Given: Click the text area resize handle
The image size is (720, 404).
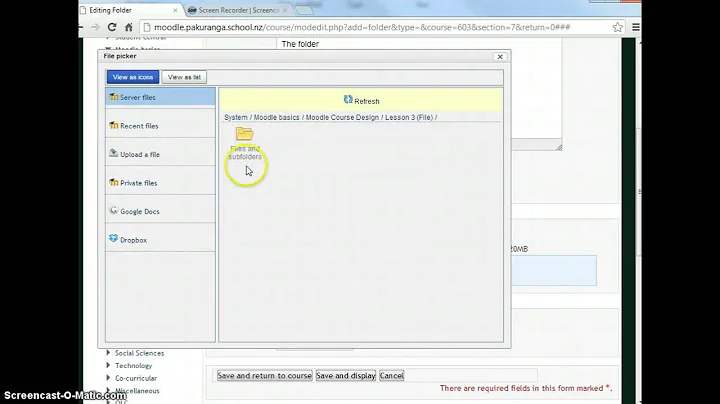Looking at the screenshot, I should tap(559, 147).
